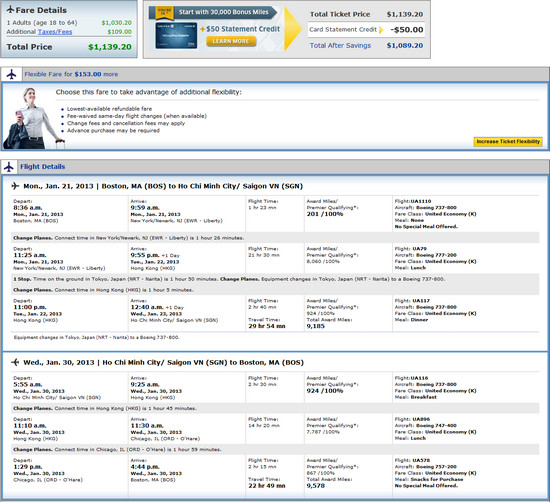Click the Total Price amount $1,139.20 in Fare Details
This screenshot has width=550, height=502.
110,47
